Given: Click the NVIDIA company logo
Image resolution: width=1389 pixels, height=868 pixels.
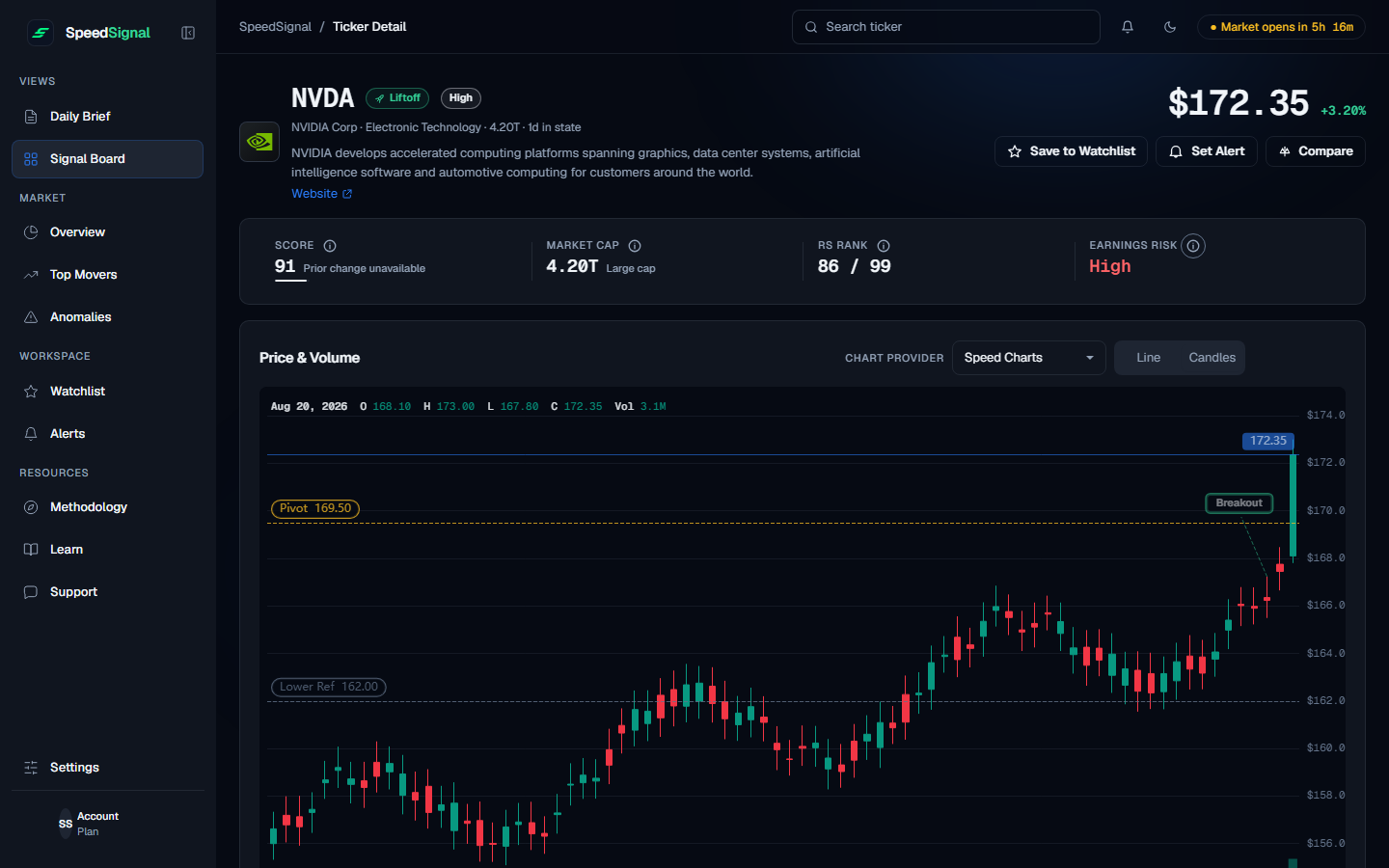Looking at the screenshot, I should click(259, 142).
